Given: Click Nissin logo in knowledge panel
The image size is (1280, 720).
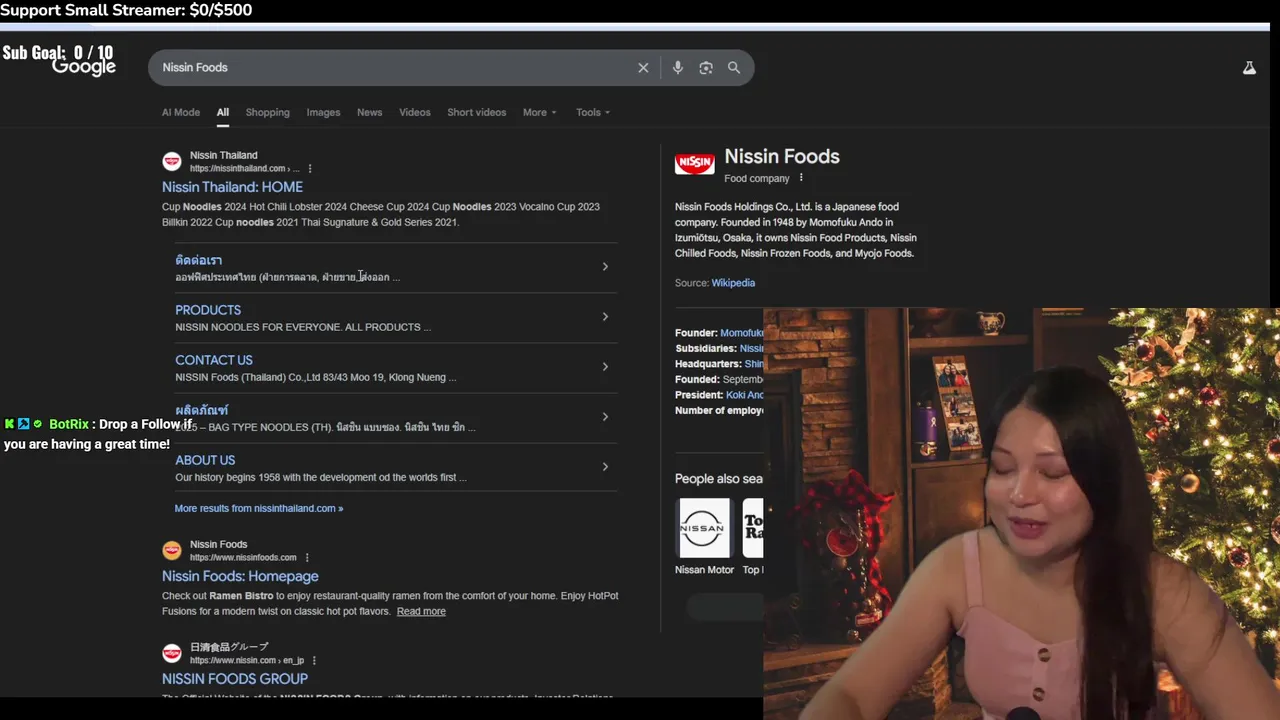Looking at the screenshot, I should 694,163.
